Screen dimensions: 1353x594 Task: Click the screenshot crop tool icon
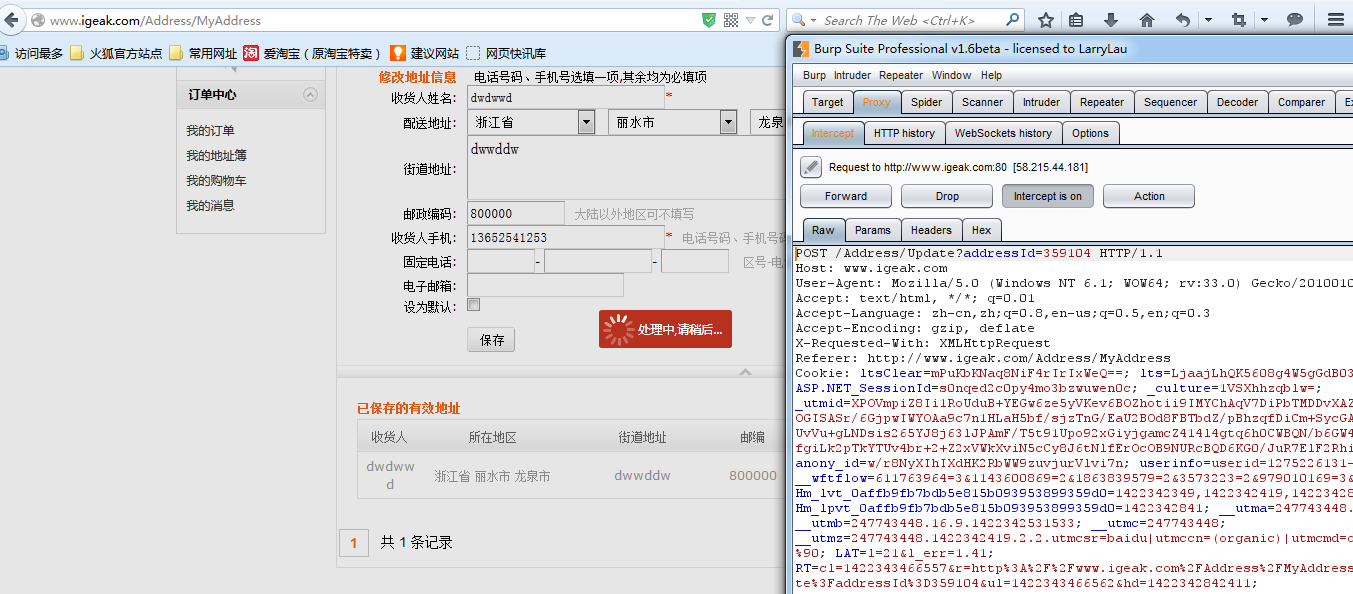[1239, 20]
